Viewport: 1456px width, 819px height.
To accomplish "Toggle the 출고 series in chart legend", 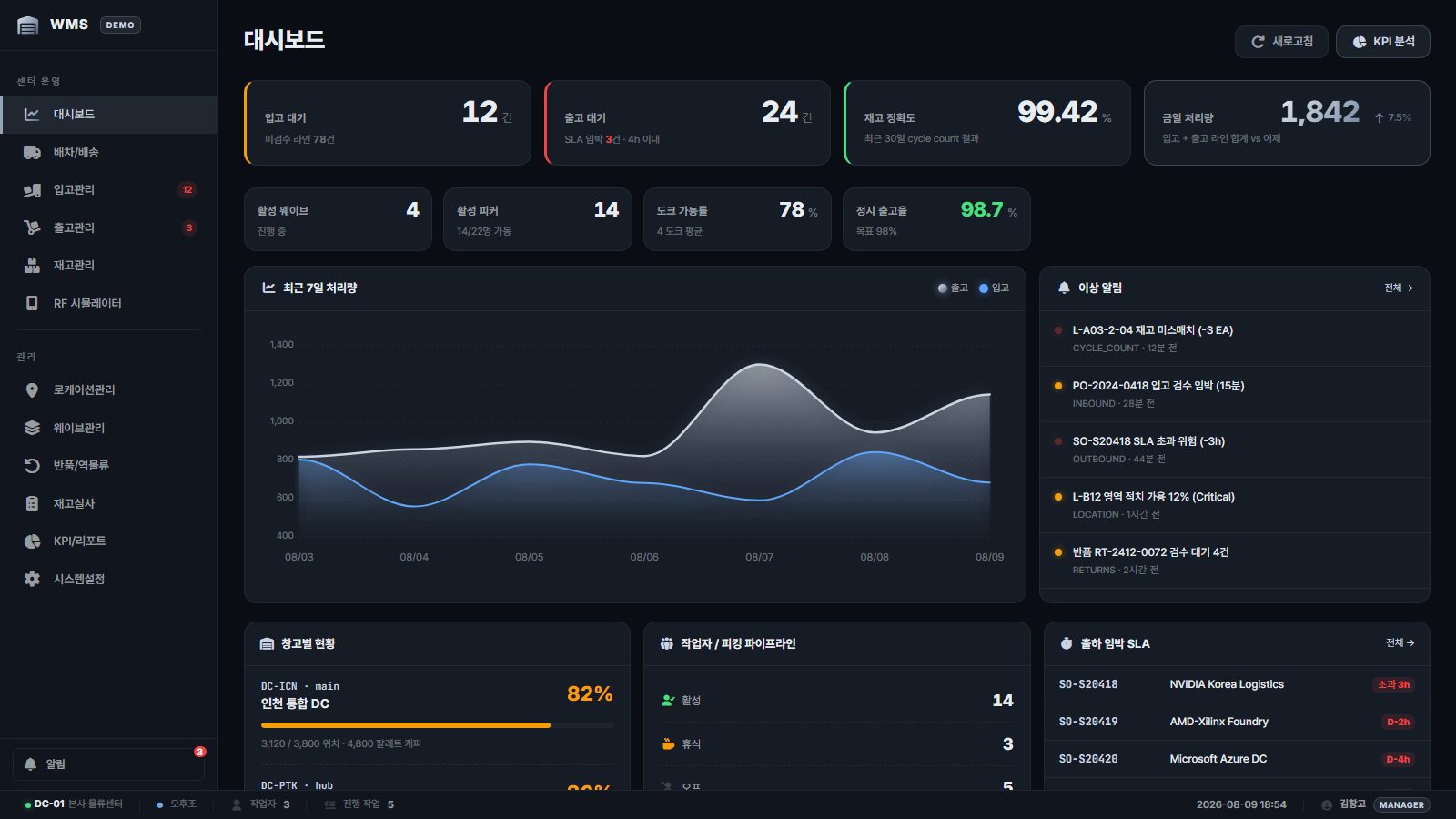I will [x=953, y=288].
